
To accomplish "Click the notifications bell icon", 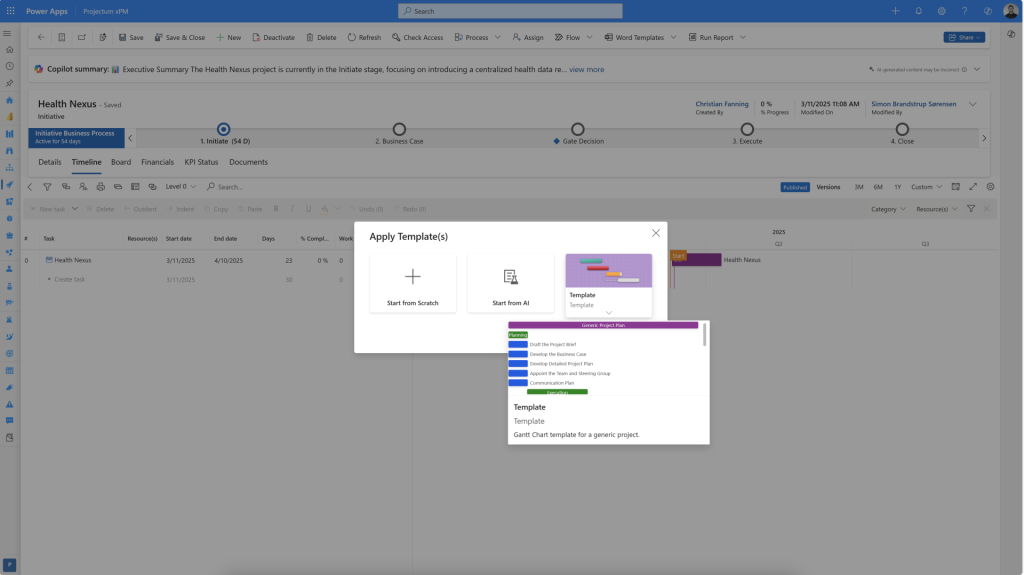I will click(918, 11).
